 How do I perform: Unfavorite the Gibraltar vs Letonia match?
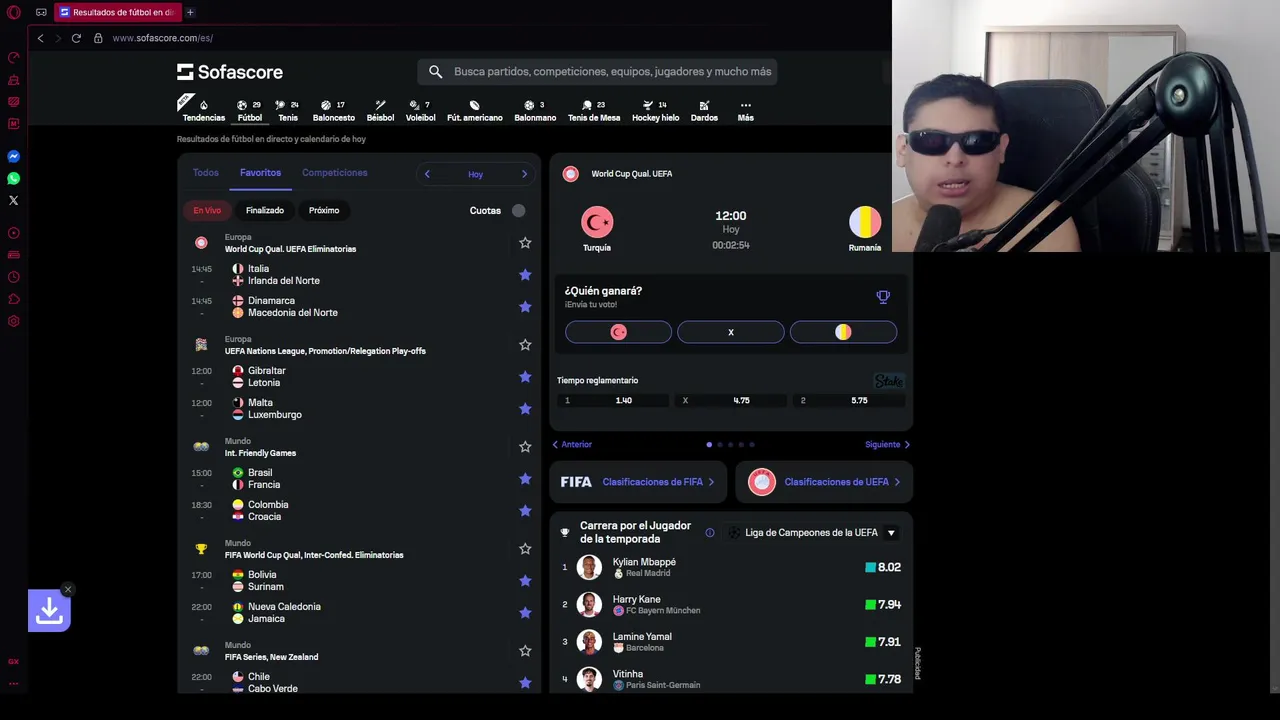click(x=525, y=377)
